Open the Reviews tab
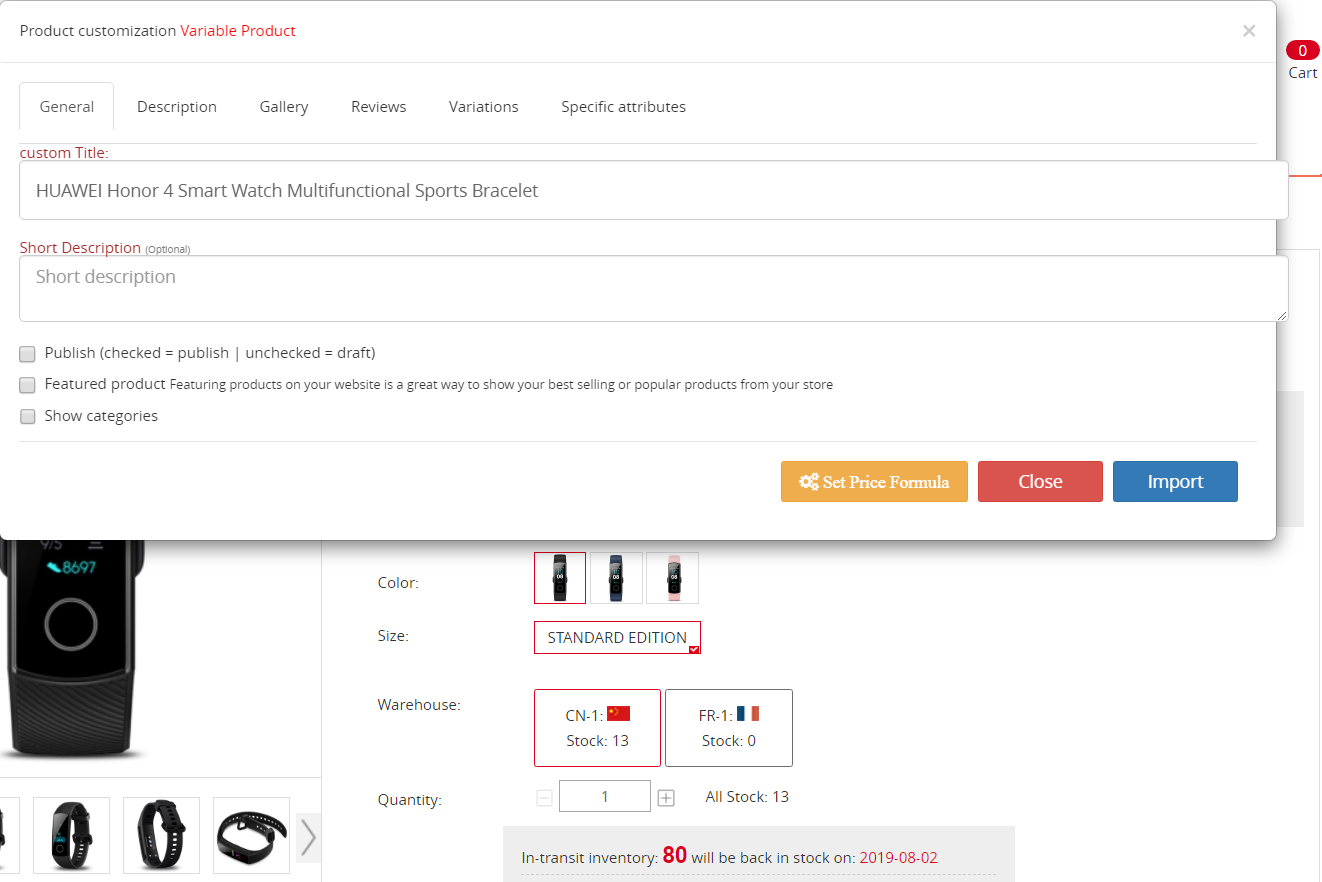This screenshot has height=882, width=1322. tap(379, 107)
